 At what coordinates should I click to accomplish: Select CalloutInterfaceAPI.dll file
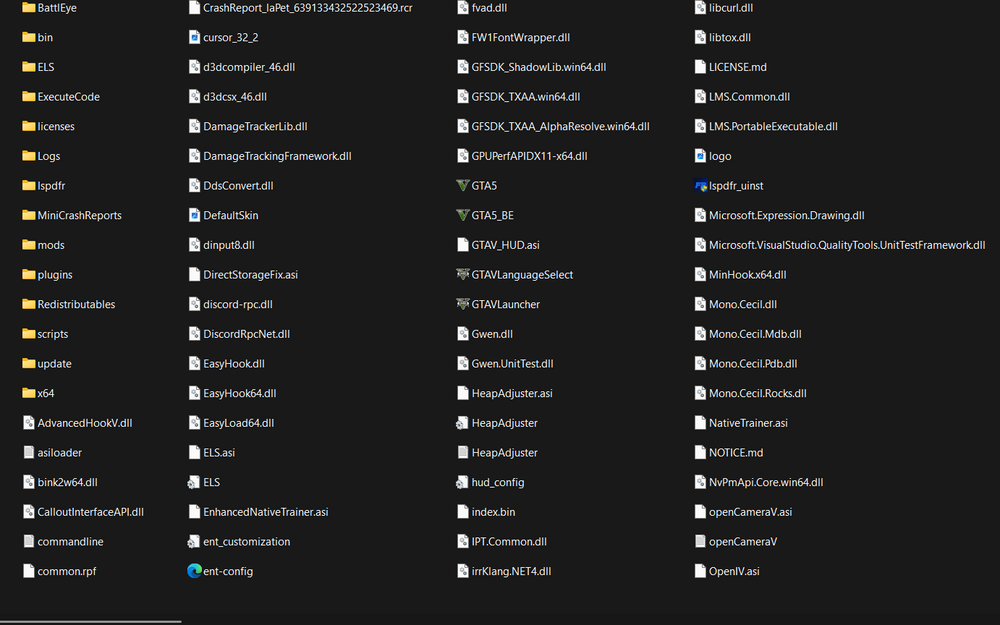84,512
